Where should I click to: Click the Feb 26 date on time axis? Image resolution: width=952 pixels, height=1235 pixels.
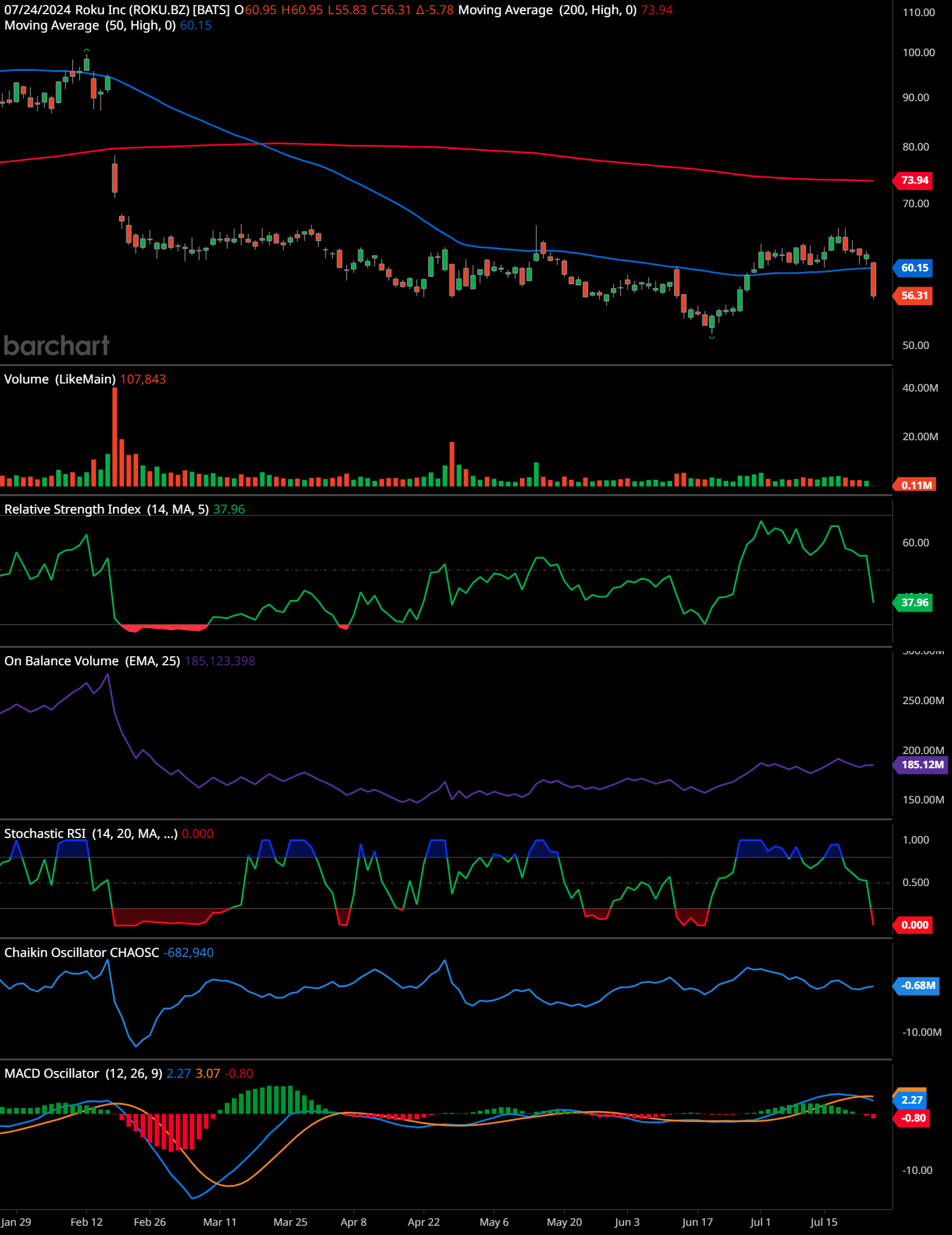[150, 1222]
